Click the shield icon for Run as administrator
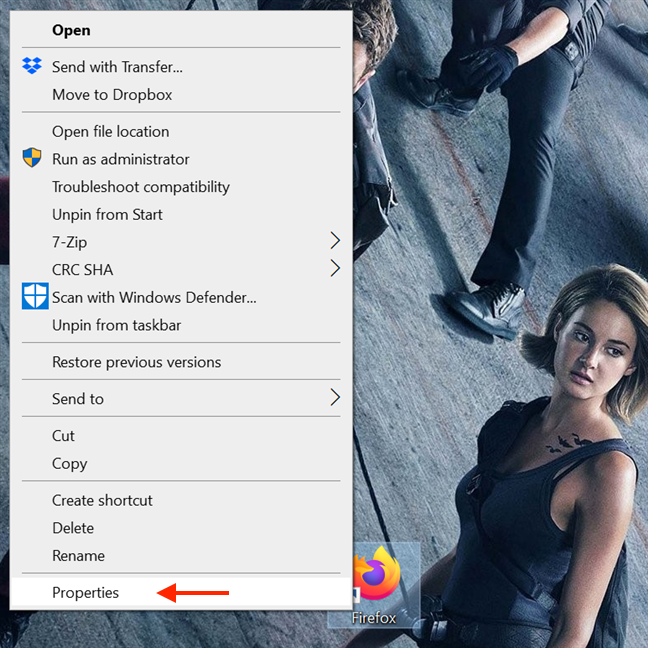 pyautogui.click(x=32, y=157)
